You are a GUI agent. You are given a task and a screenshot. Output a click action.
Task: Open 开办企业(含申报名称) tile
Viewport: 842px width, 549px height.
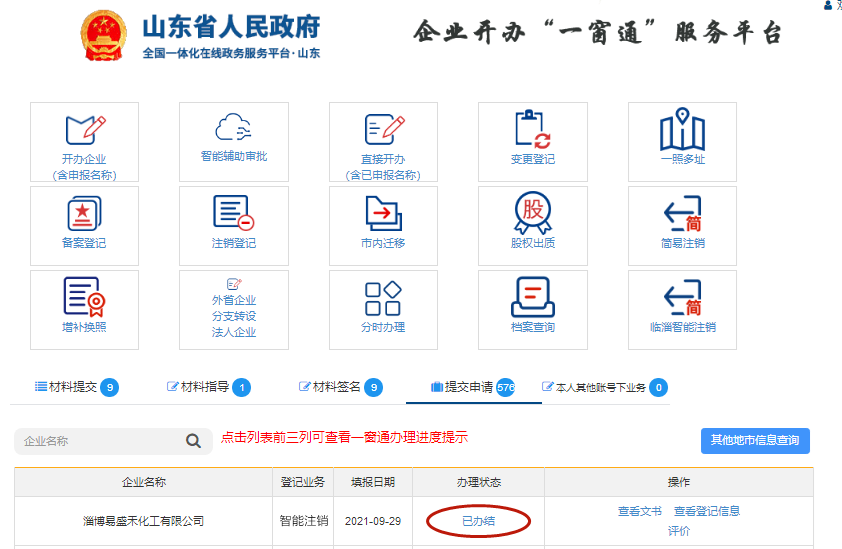(x=84, y=142)
